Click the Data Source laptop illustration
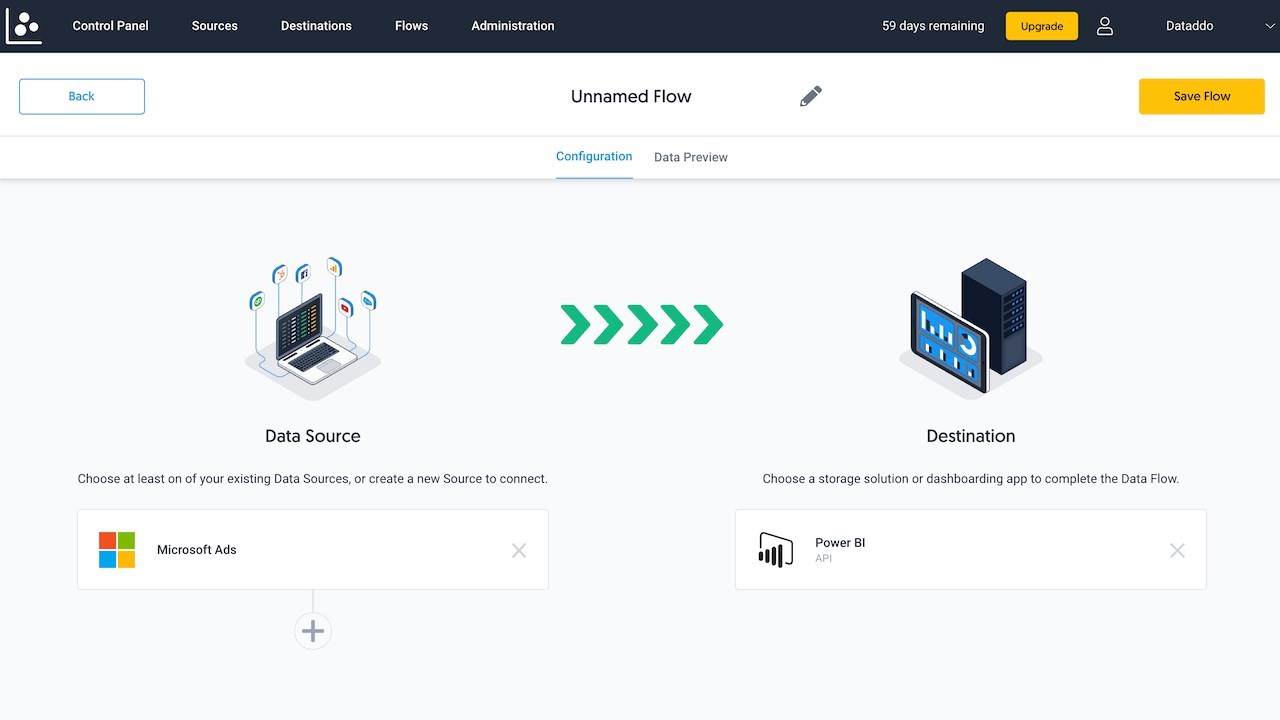 coord(313,328)
